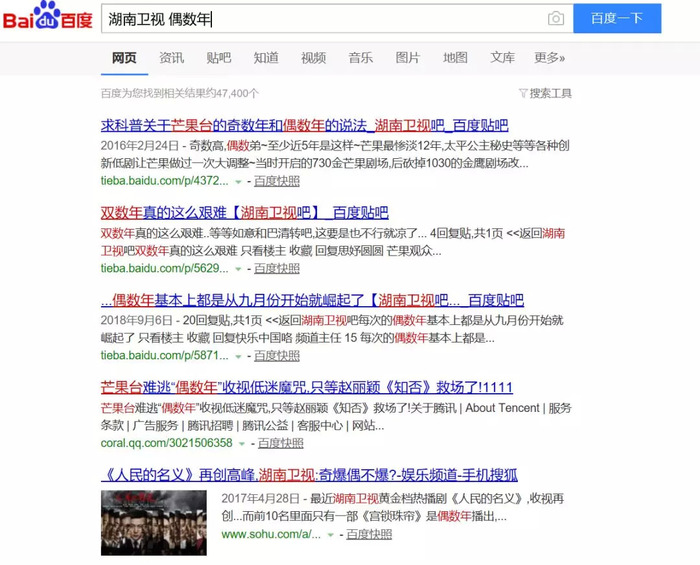Click result count text 百度为您找到相关结果约47,400个
This screenshot has width=700, height=565.
point(180,93)
